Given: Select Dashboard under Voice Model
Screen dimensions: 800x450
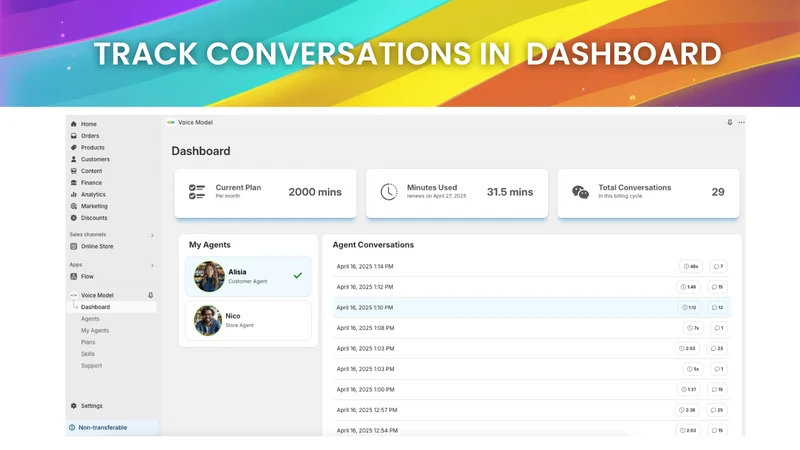Looking at the screenshot, I should 95,307.
